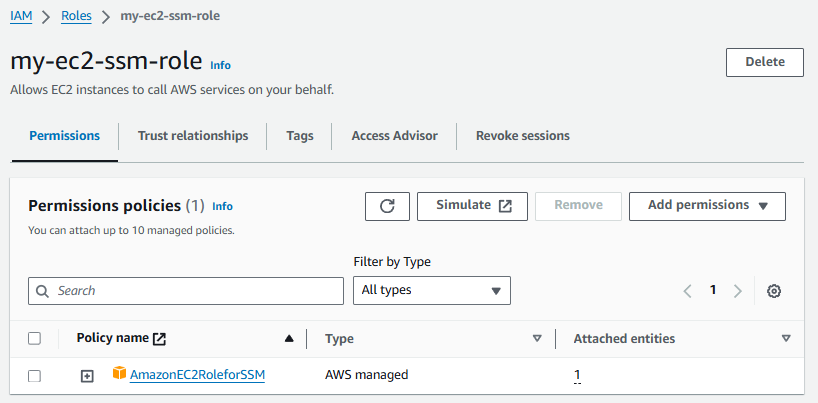Sort by Policy name ascending arrow
The height and width of the screenshot is (403, 818).
point(289,338)
